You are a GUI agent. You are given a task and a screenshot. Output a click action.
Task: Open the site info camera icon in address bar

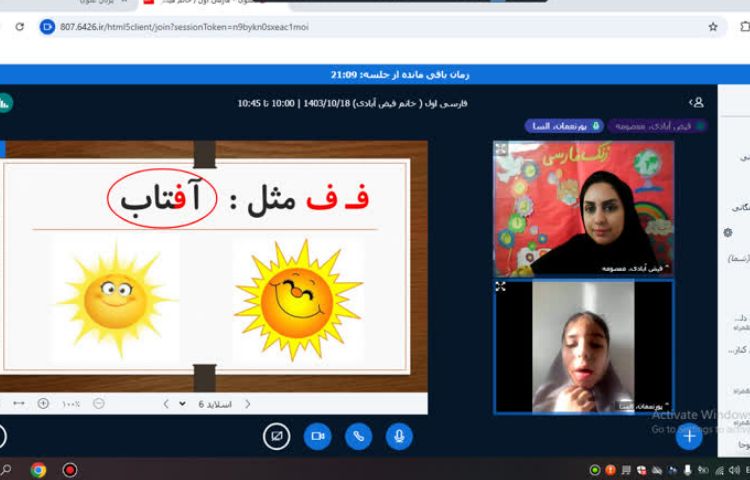click(47, 27)
